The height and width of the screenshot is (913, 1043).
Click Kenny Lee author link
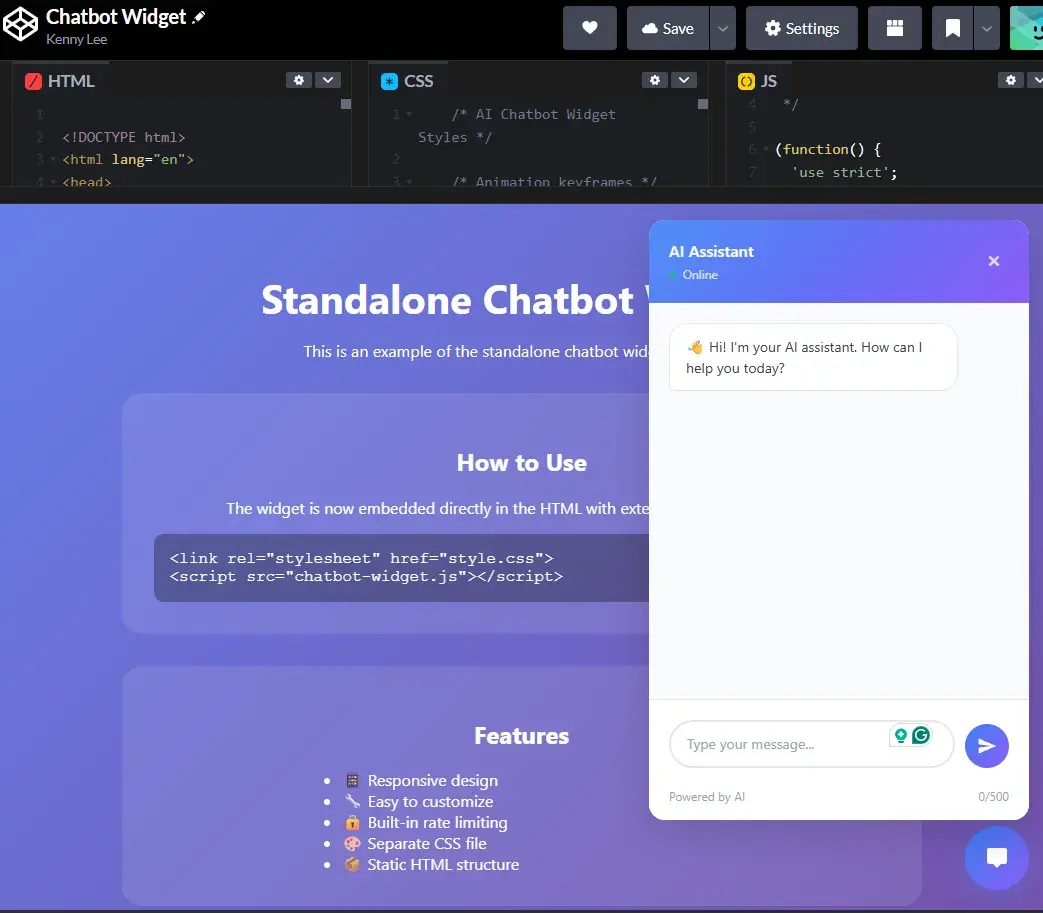click(76, 39)
